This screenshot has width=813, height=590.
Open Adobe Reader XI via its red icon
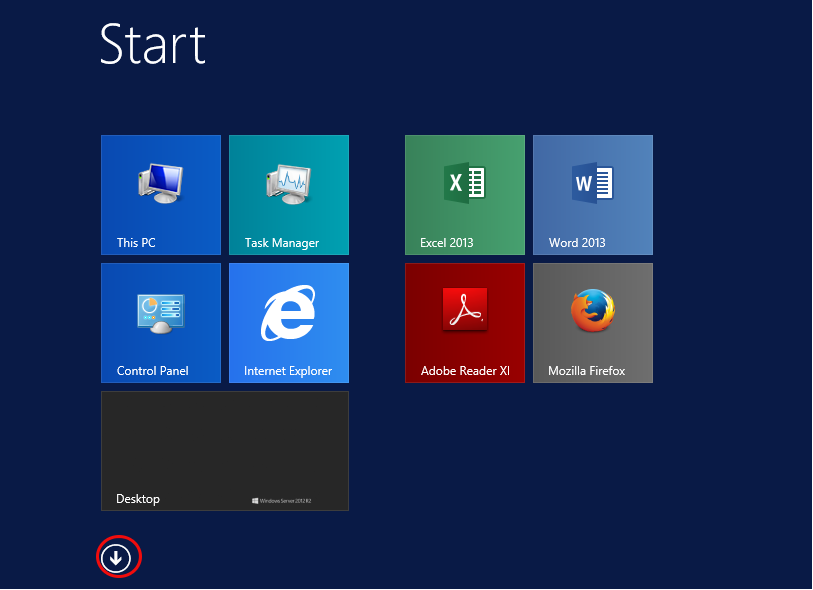[x=464, y=310]
